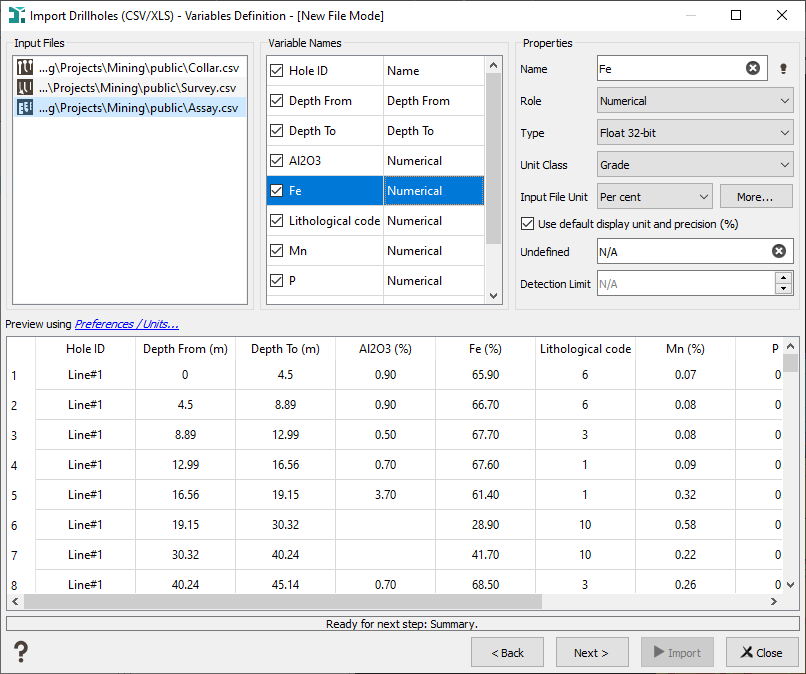Open help with the question mark icon
Image resolution: width=806 pixels, height=674 pixels.
20,653
